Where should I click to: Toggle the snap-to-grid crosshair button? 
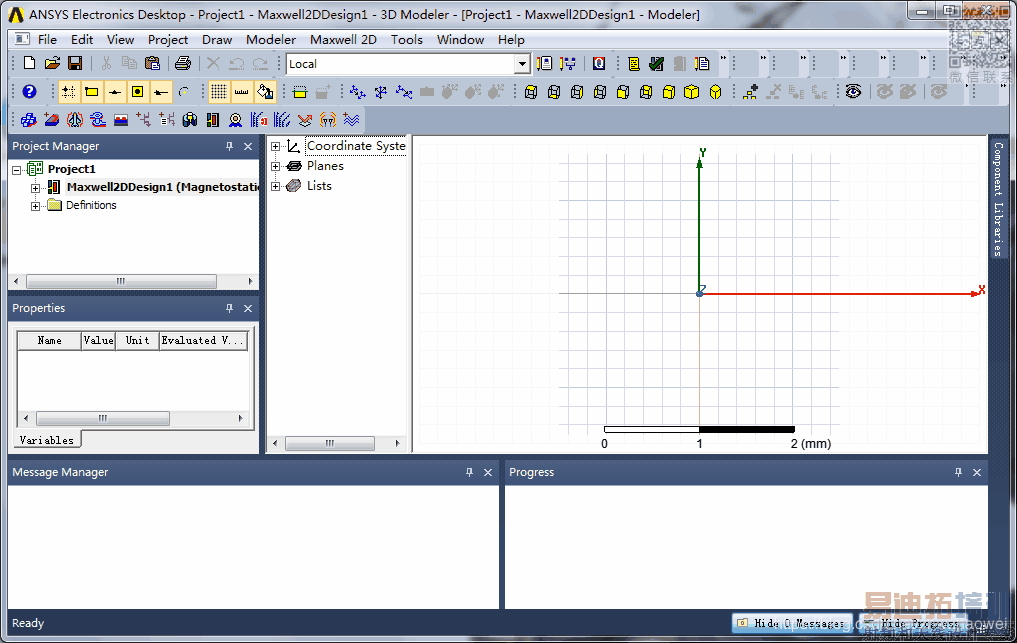(x=68, y=91)
